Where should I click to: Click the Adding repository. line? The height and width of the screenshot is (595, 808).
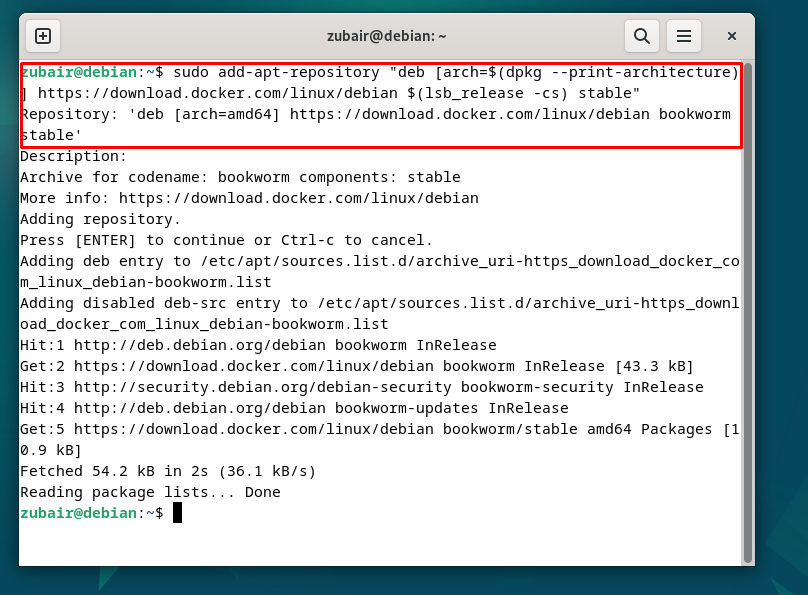[x=101, y=219]
